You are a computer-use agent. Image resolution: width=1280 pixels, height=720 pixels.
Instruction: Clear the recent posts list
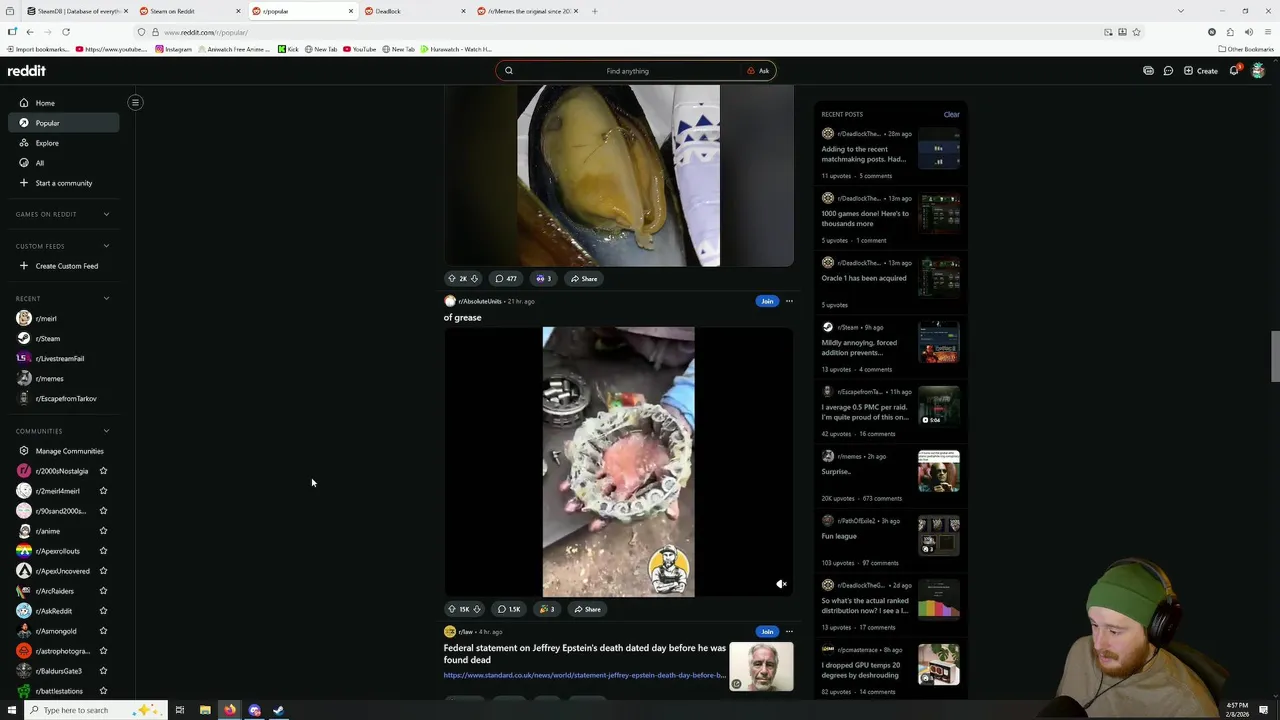(x=951, y=115)
